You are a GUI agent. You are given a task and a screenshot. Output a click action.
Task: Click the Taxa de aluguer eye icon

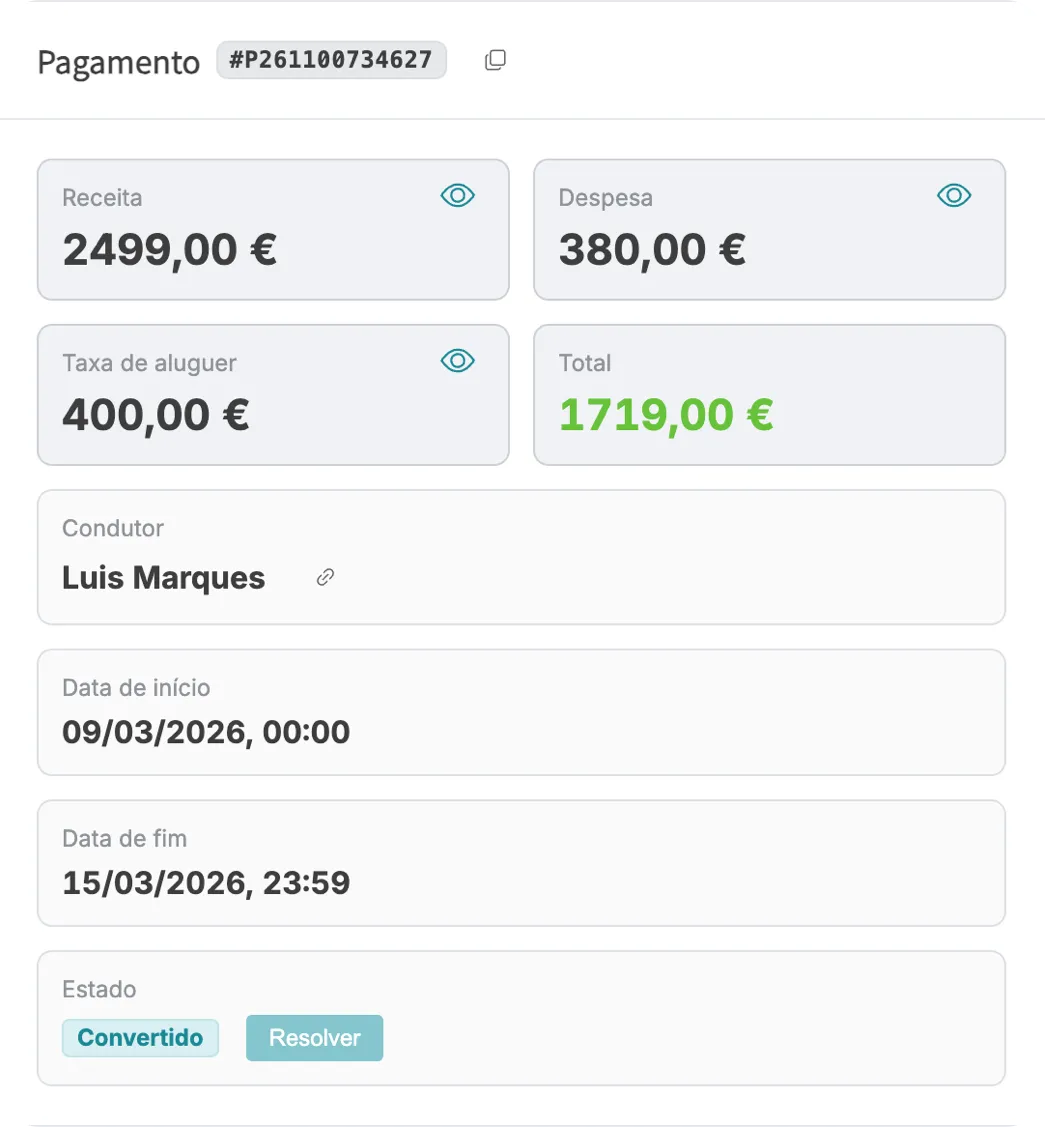458,361
